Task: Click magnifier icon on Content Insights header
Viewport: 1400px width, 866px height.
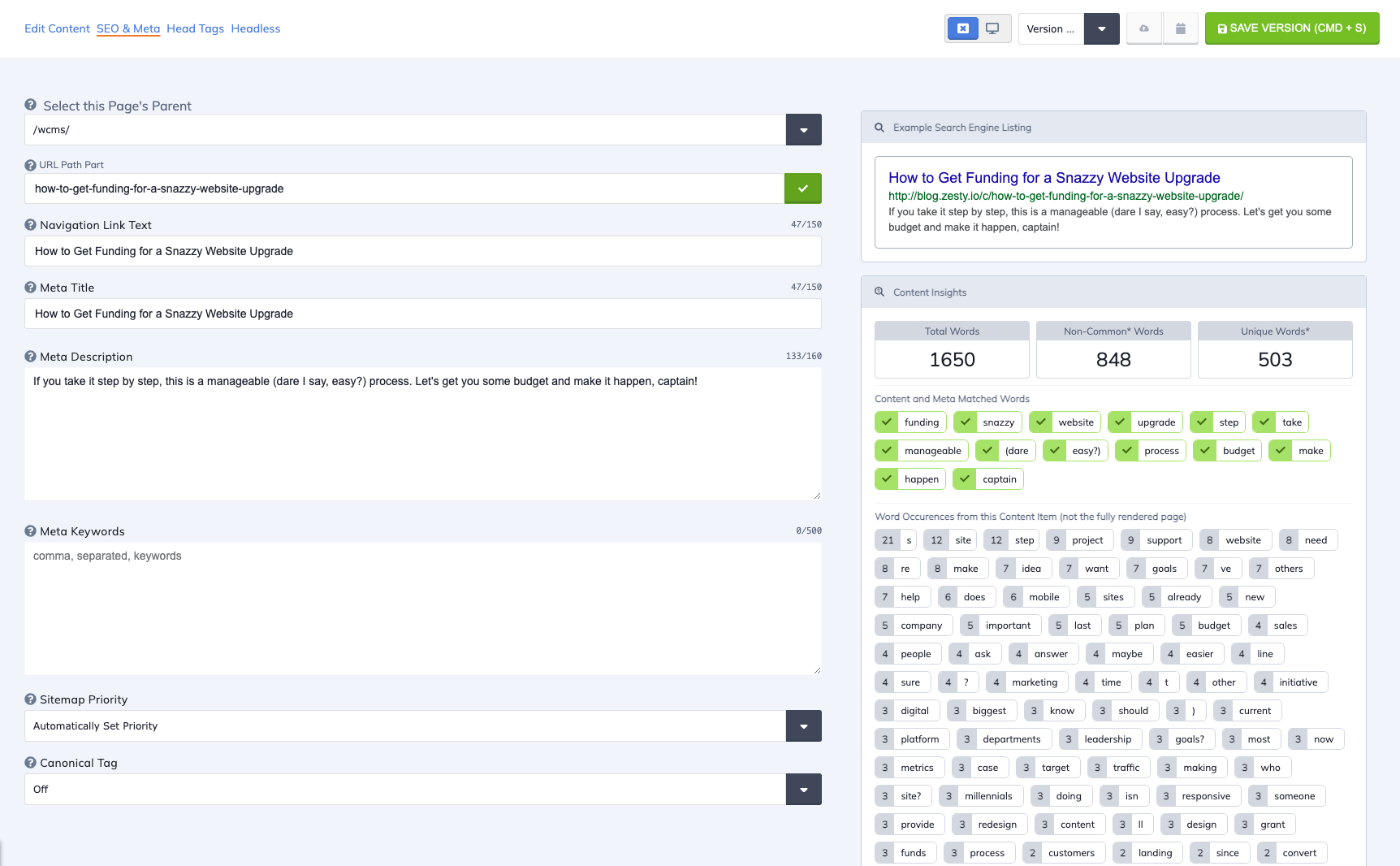Action: pyautogui.click(x=879, y=292)
